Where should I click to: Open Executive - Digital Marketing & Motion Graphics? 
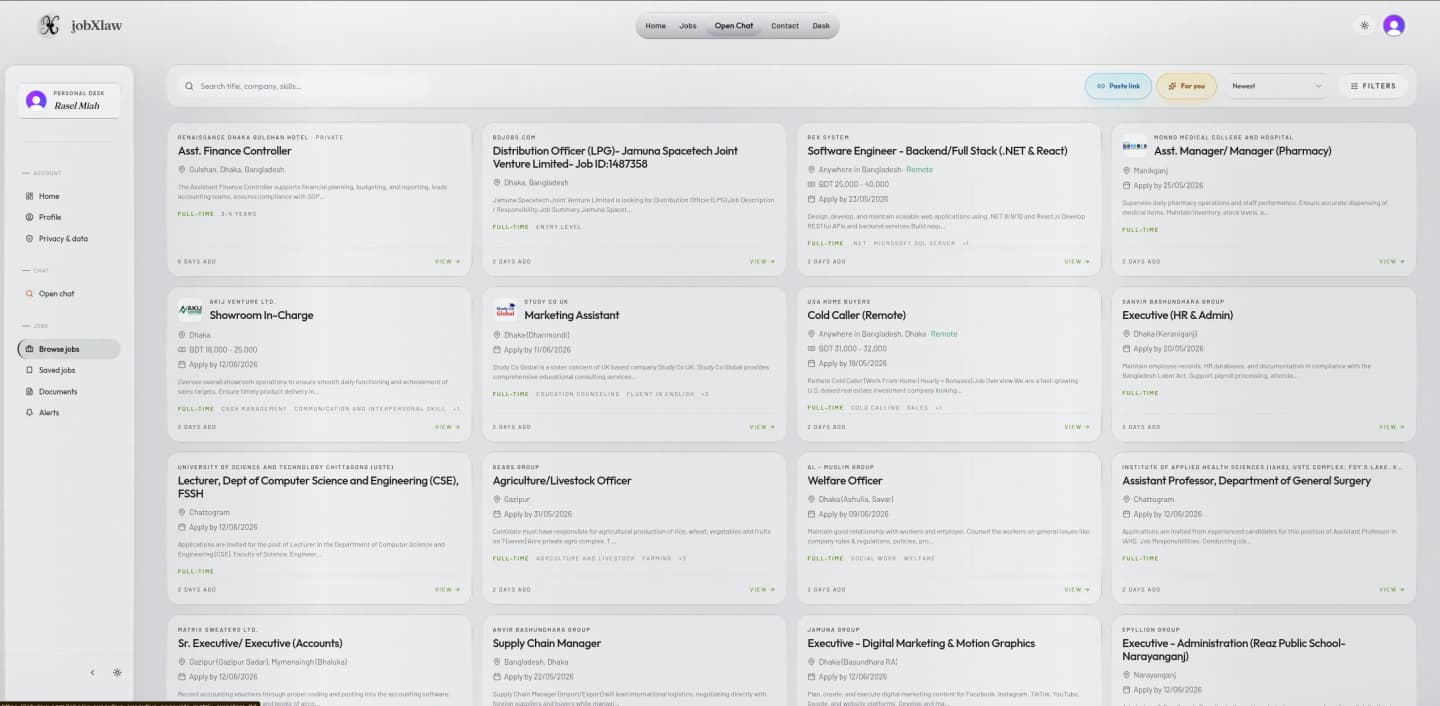(x=921, y=643)
